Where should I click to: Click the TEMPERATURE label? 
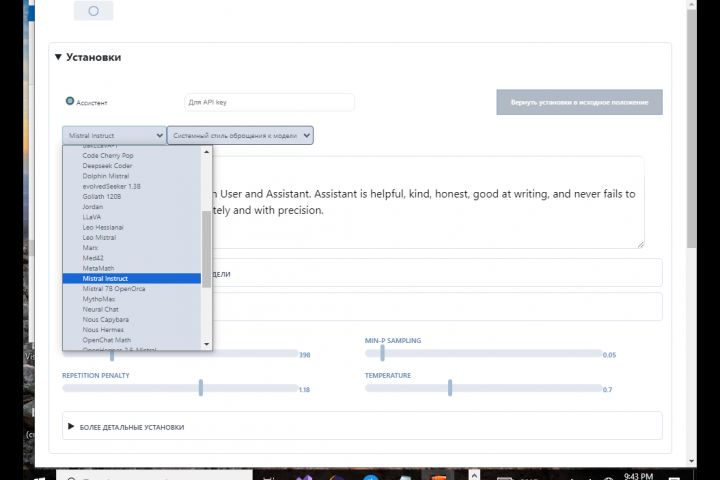388,375
